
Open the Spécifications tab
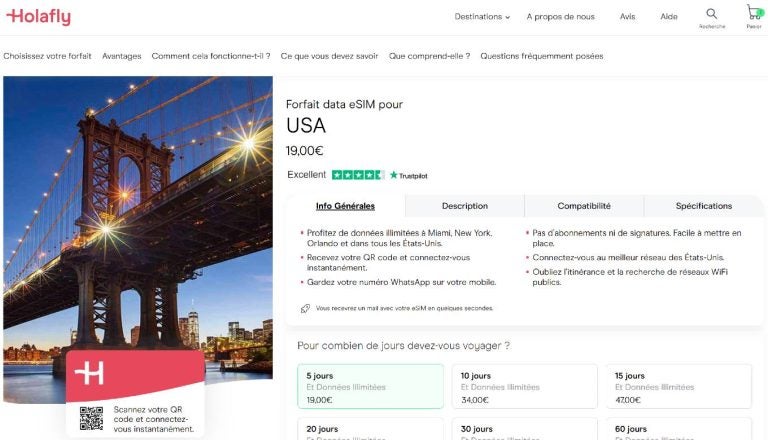[x=704, y=206]
